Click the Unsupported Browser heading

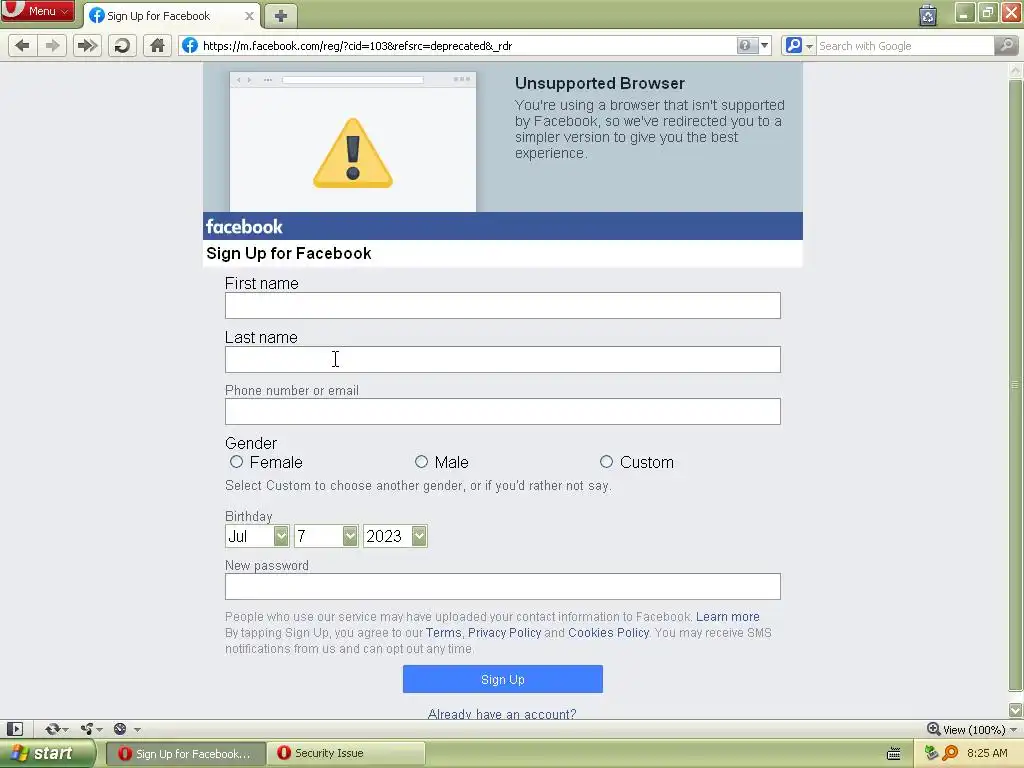point(600,84)
